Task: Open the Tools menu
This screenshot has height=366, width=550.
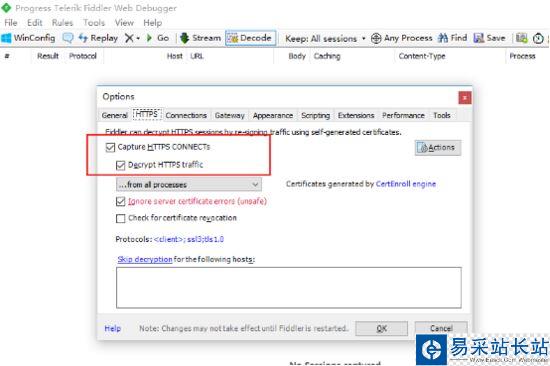Action: (x=94, y=23)
